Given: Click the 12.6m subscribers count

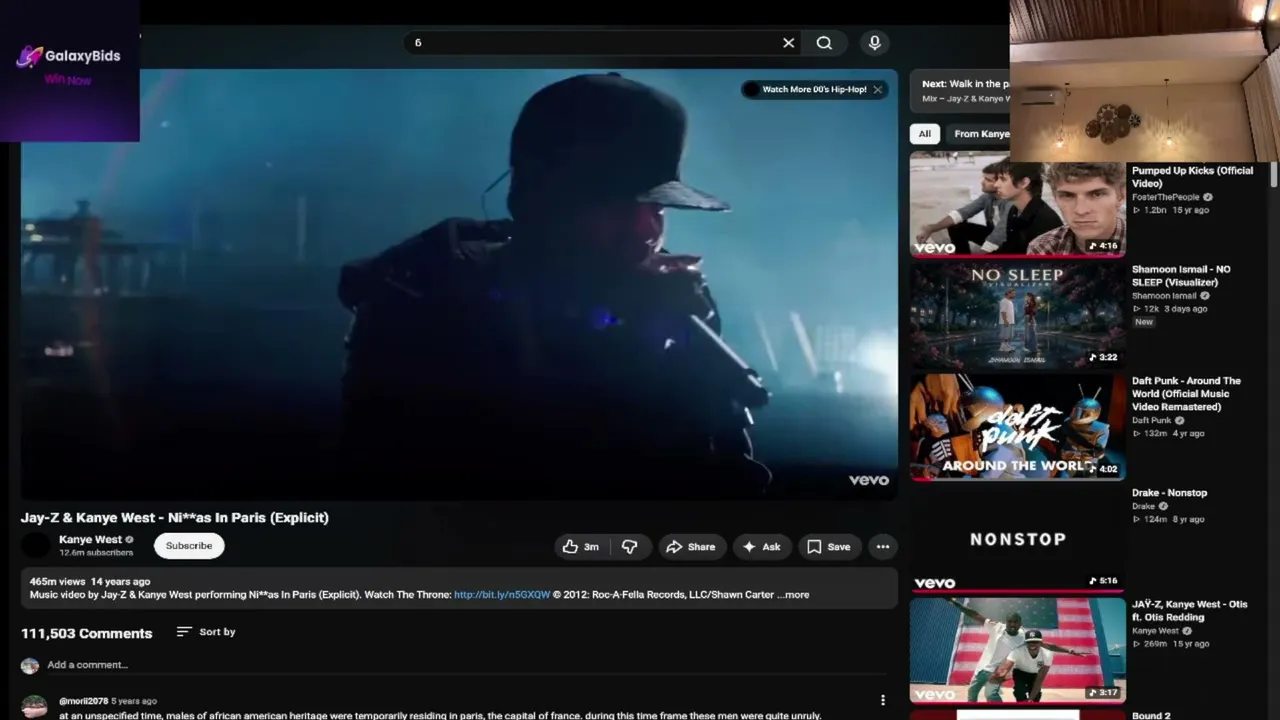Looking at the screenshot, I should click(96, 553).
